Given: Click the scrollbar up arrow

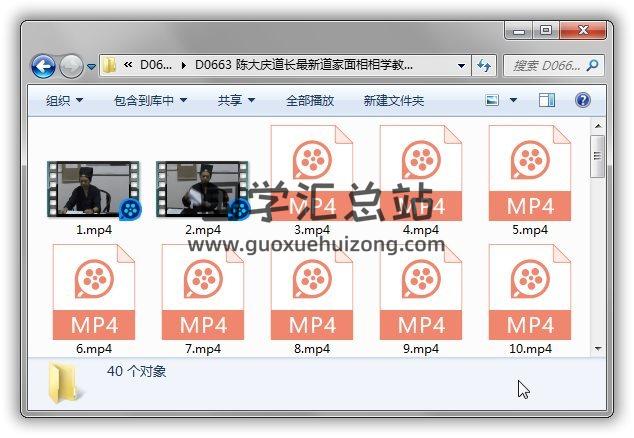Looking at the screenshot, I should pos(598,126).
